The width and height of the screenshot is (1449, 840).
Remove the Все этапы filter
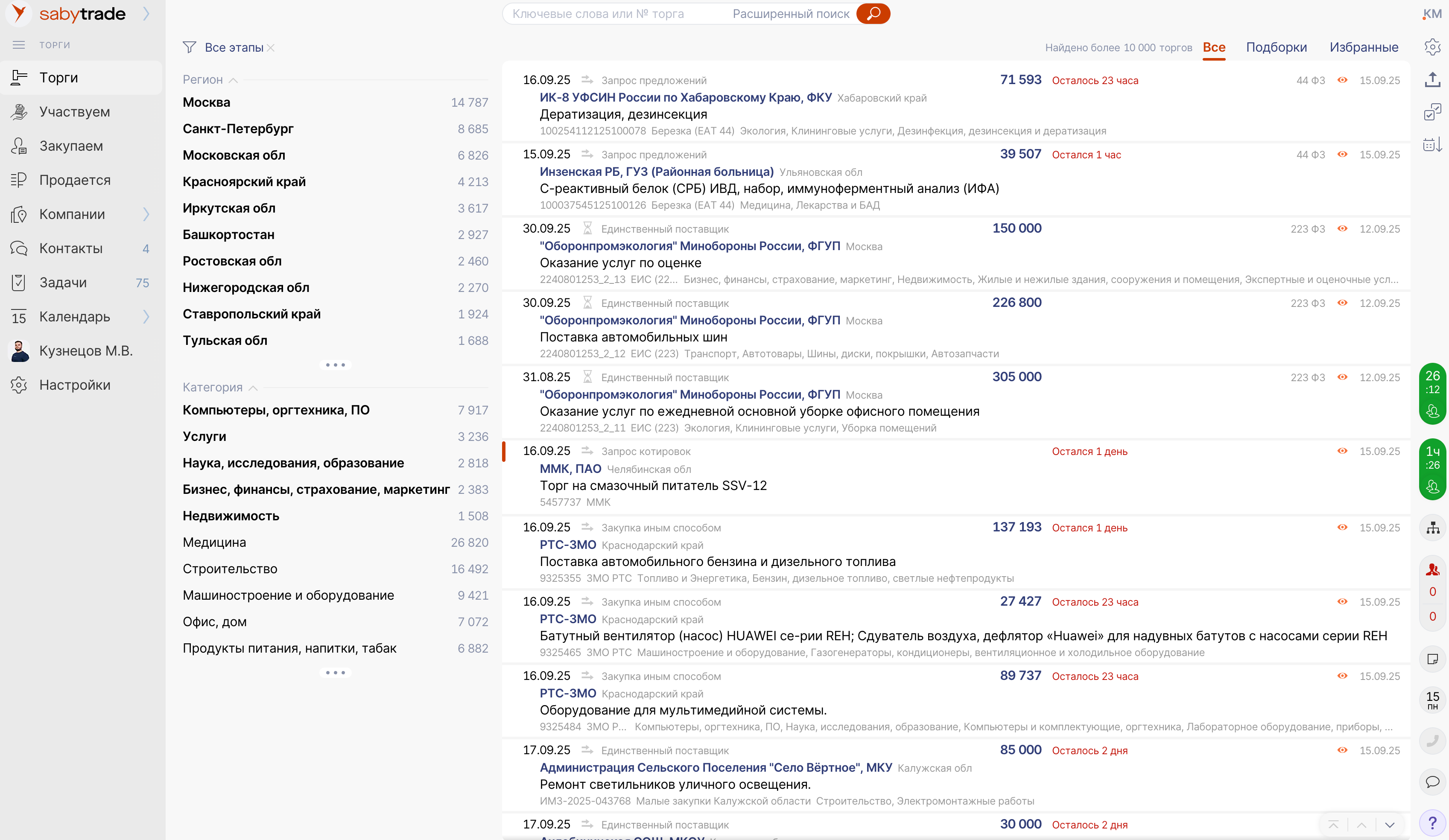[271, 48]
